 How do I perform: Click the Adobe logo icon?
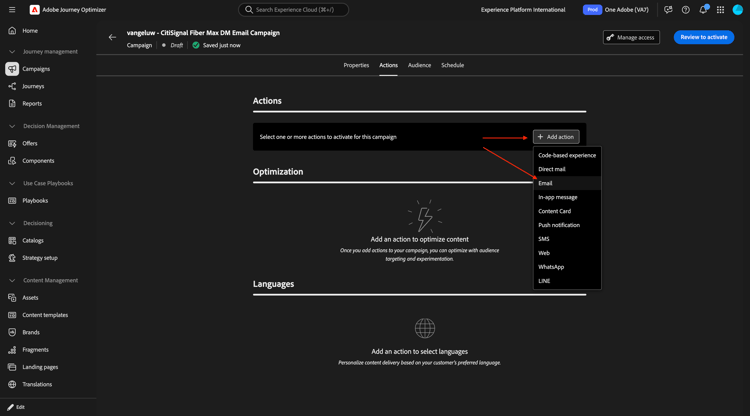34,10
